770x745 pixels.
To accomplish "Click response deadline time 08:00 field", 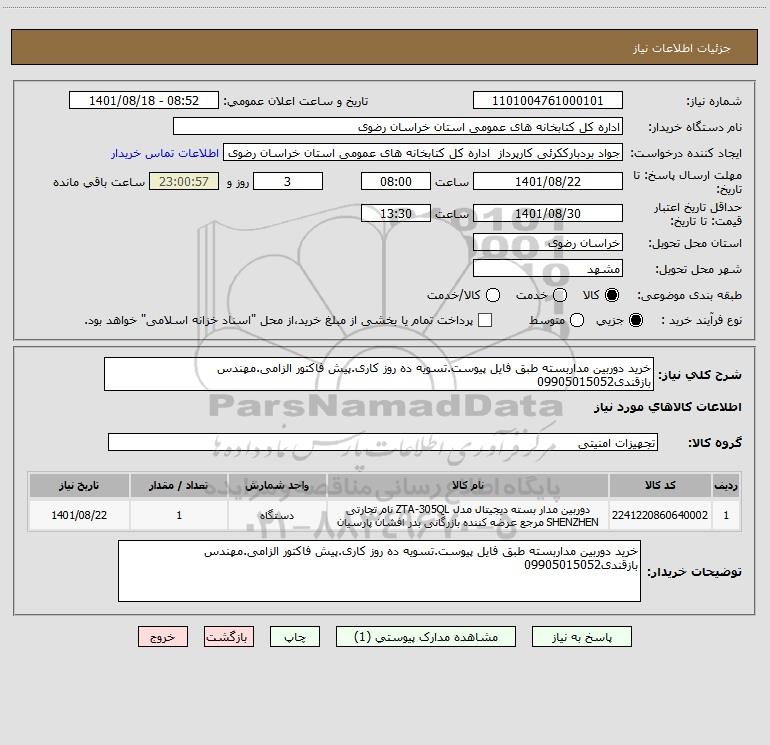I will pos(396,181).
